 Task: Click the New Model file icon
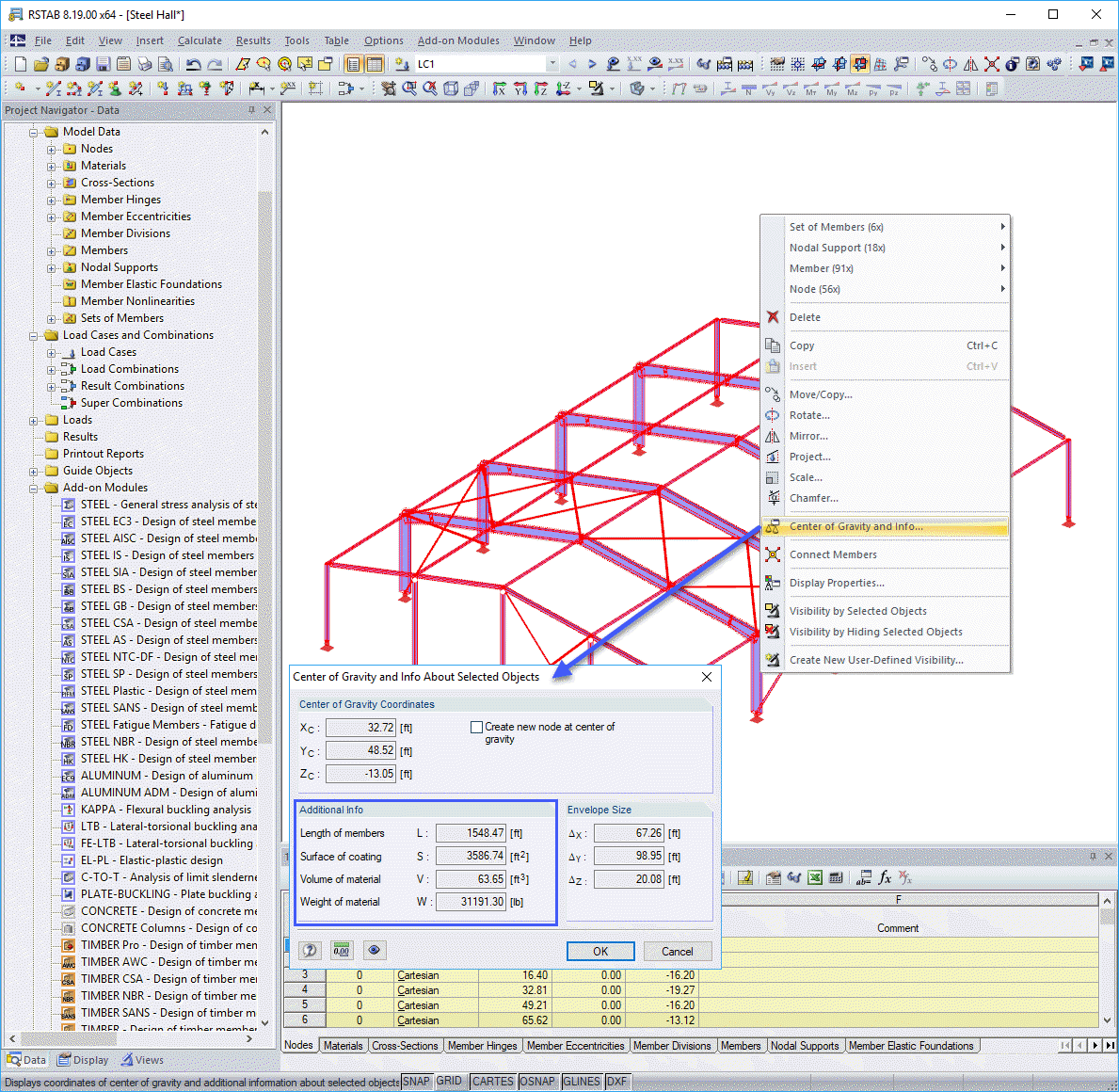tap(21, 64)
